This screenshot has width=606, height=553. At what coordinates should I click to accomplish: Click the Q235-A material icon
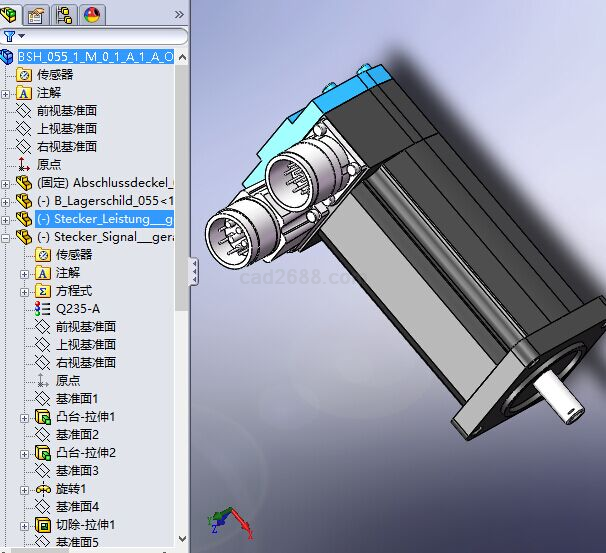coord(43,309)
